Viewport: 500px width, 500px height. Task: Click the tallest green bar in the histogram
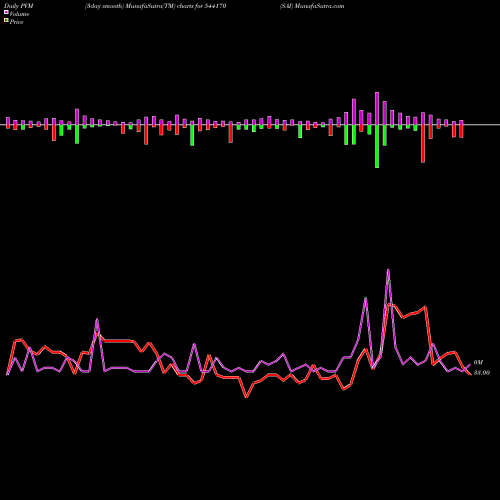pos(377,146)
